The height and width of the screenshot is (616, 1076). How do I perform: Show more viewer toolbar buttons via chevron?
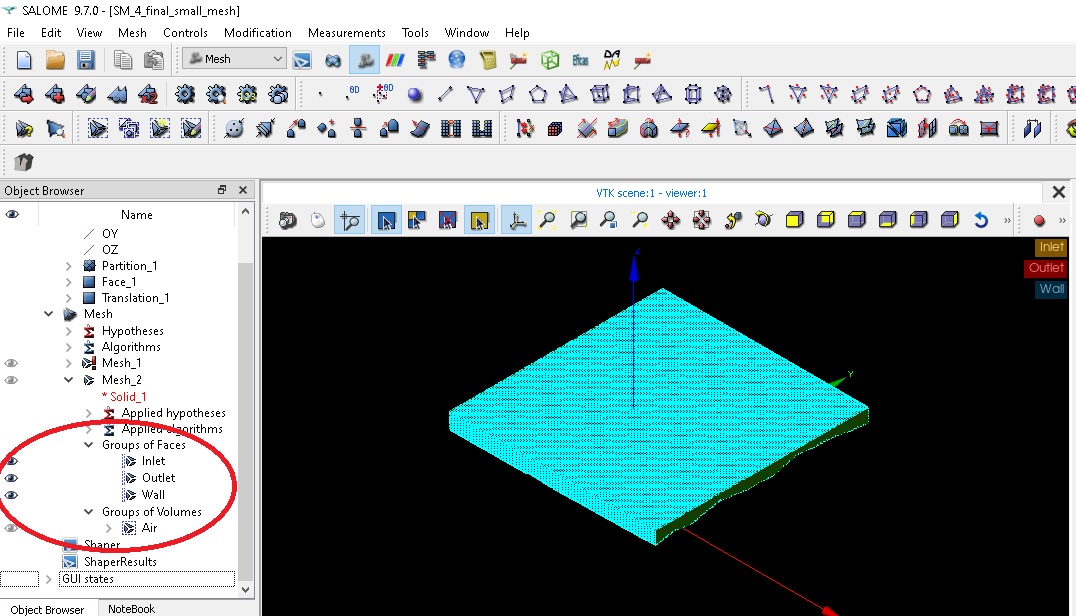pos(1007,220)
